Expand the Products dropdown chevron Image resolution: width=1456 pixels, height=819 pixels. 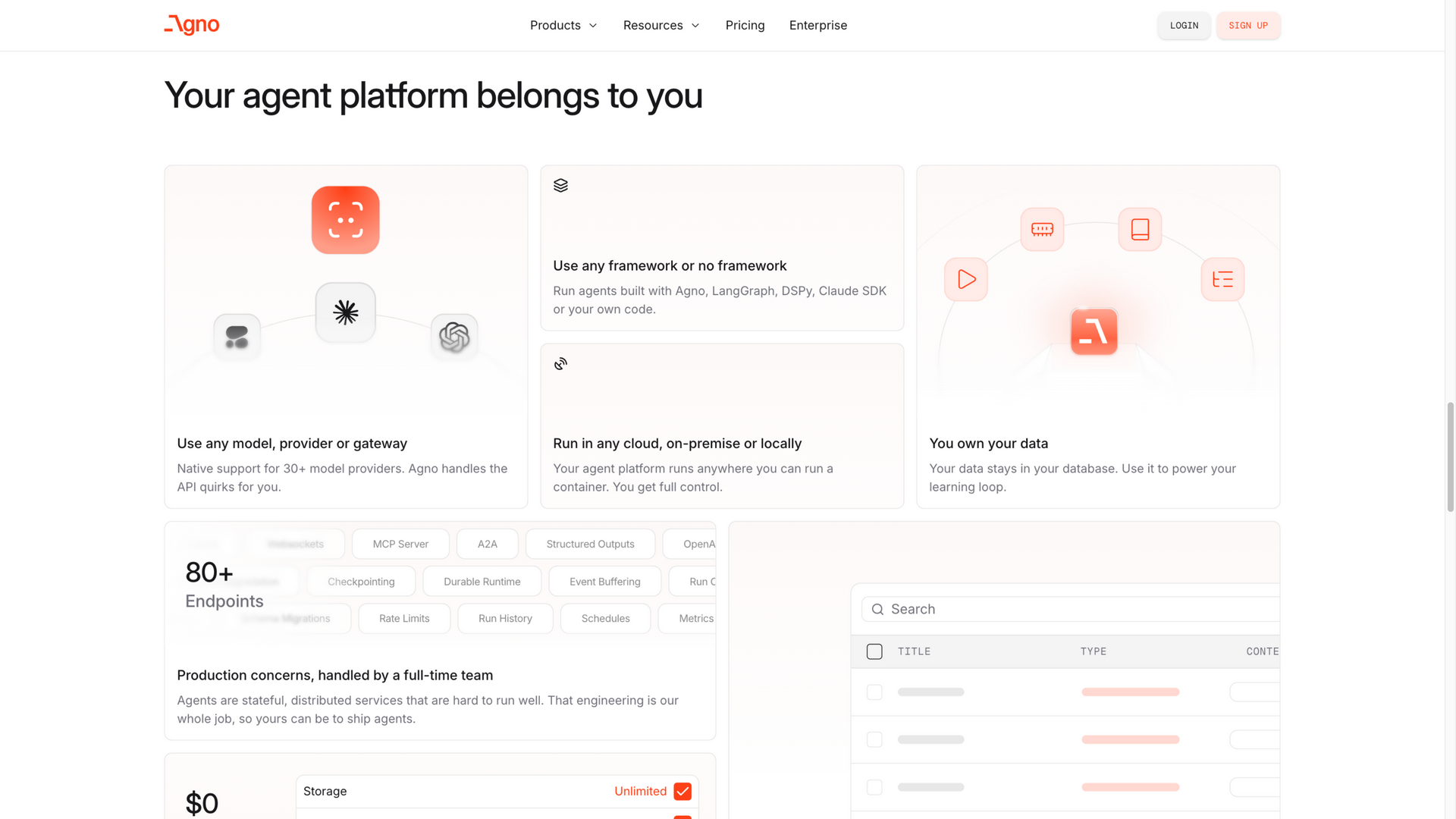[x=593, y=26]
